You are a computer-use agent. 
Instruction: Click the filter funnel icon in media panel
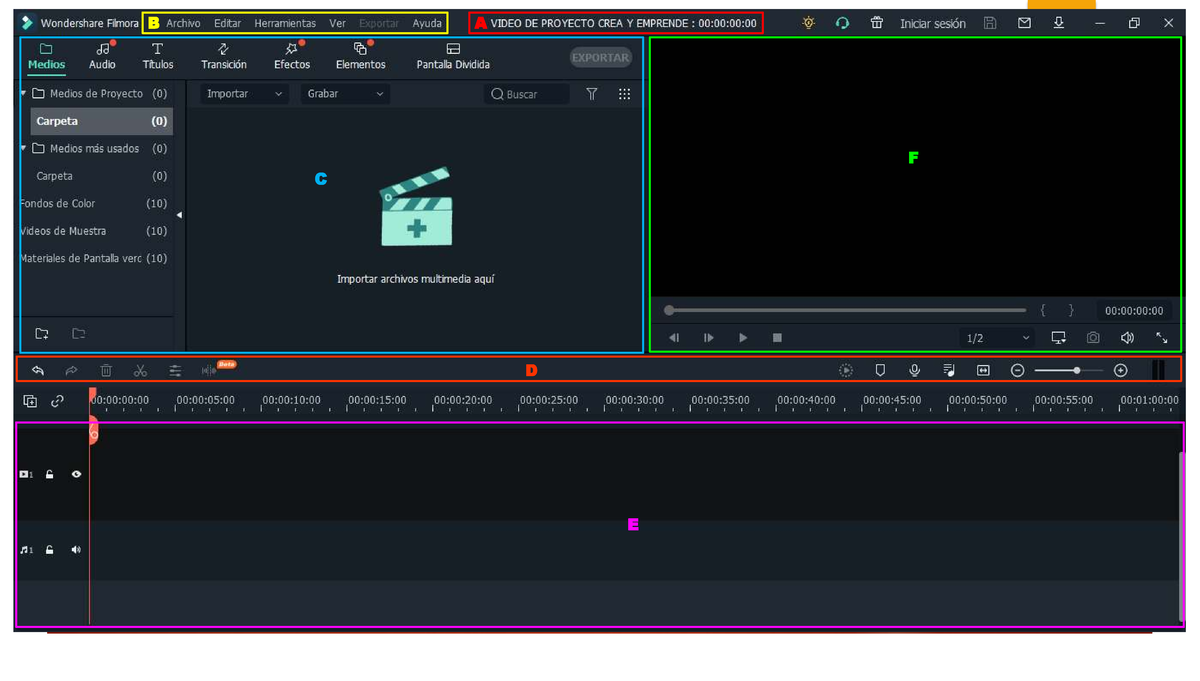tap(592, 94)
